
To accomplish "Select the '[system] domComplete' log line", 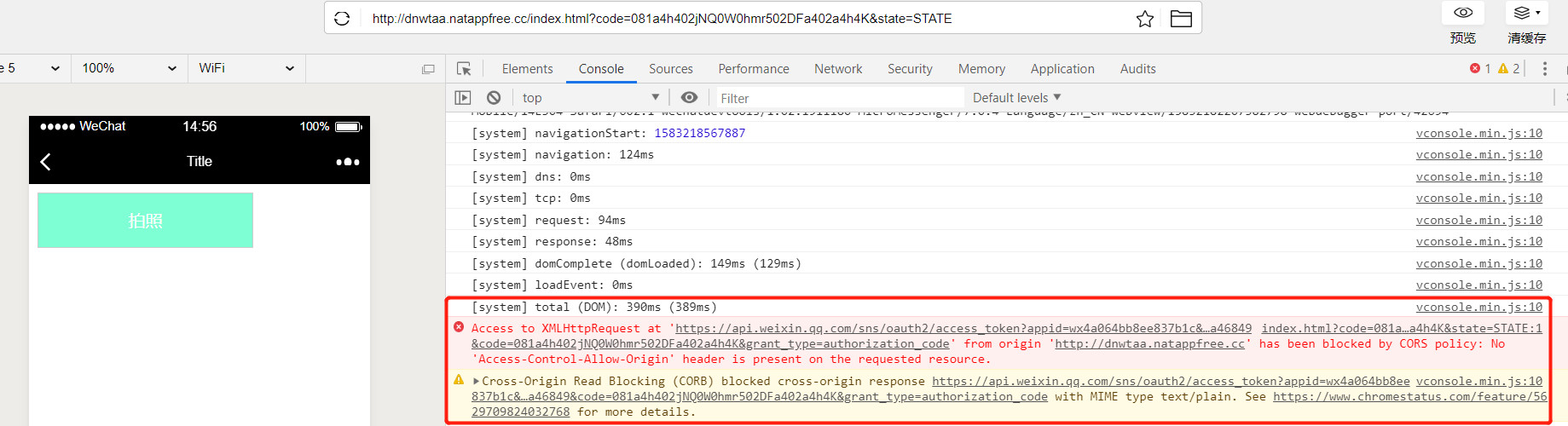I will (636, 263).
